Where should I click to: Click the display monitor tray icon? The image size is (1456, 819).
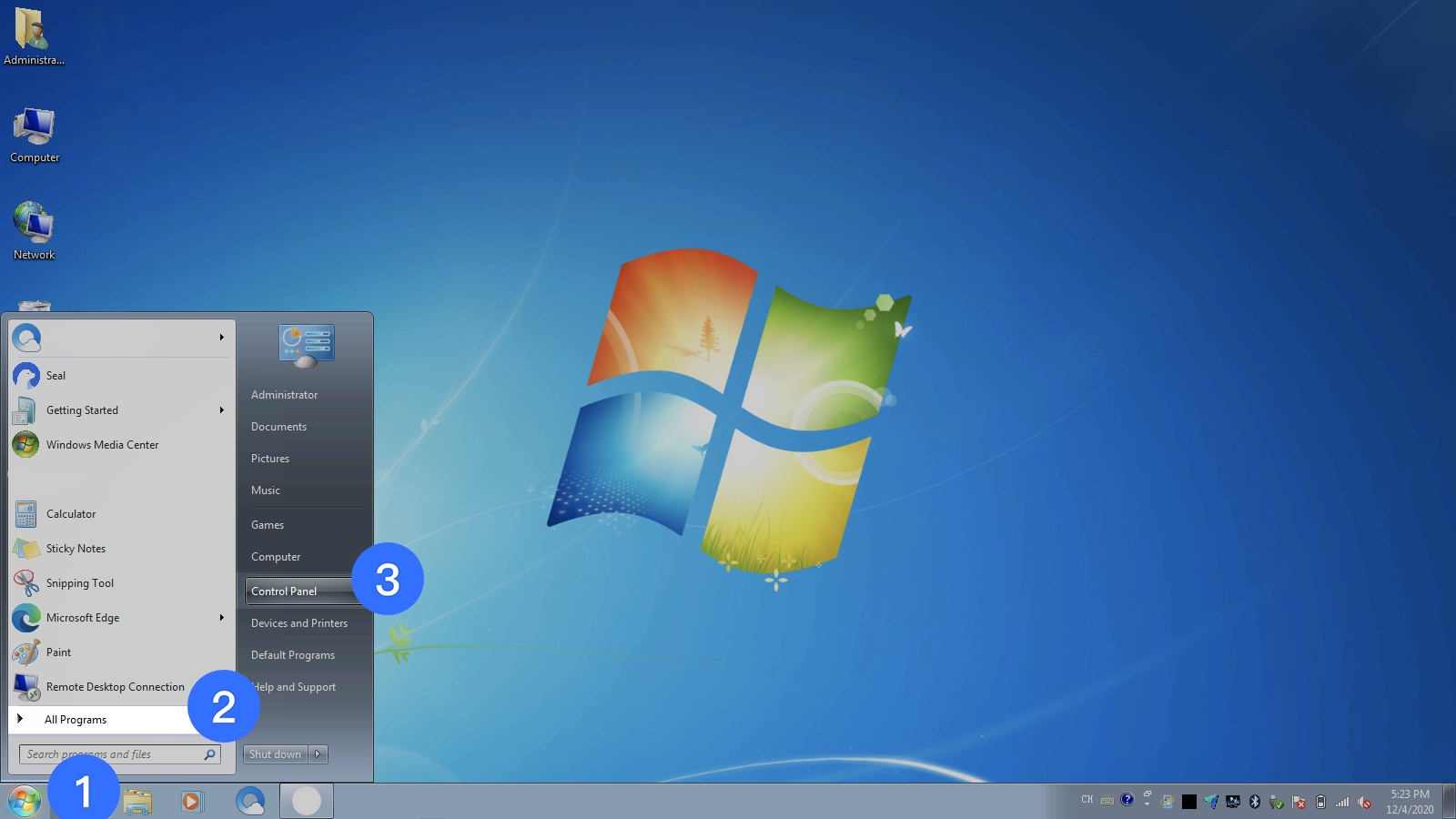click(1233, 802)
